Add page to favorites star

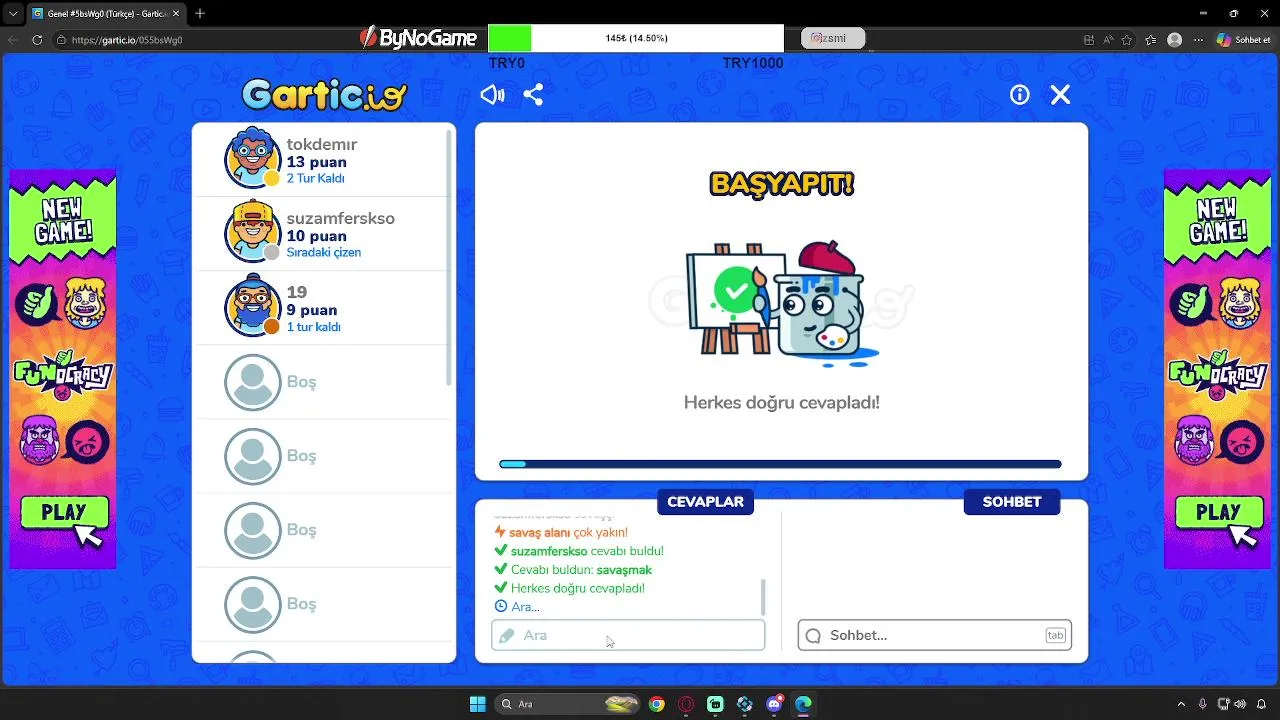1127,40
